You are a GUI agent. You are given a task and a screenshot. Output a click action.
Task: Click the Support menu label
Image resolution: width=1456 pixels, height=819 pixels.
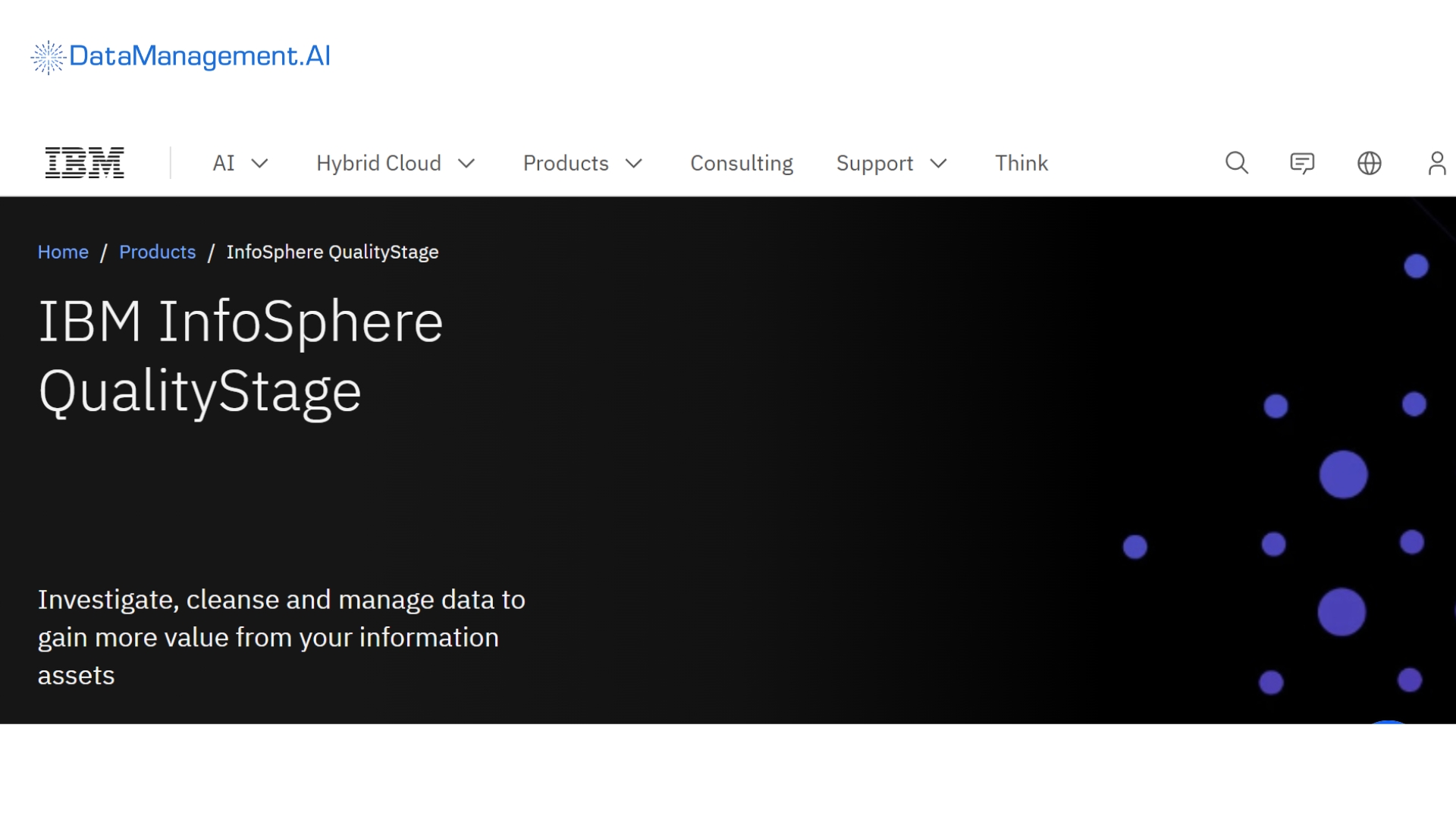coord(874,163)
